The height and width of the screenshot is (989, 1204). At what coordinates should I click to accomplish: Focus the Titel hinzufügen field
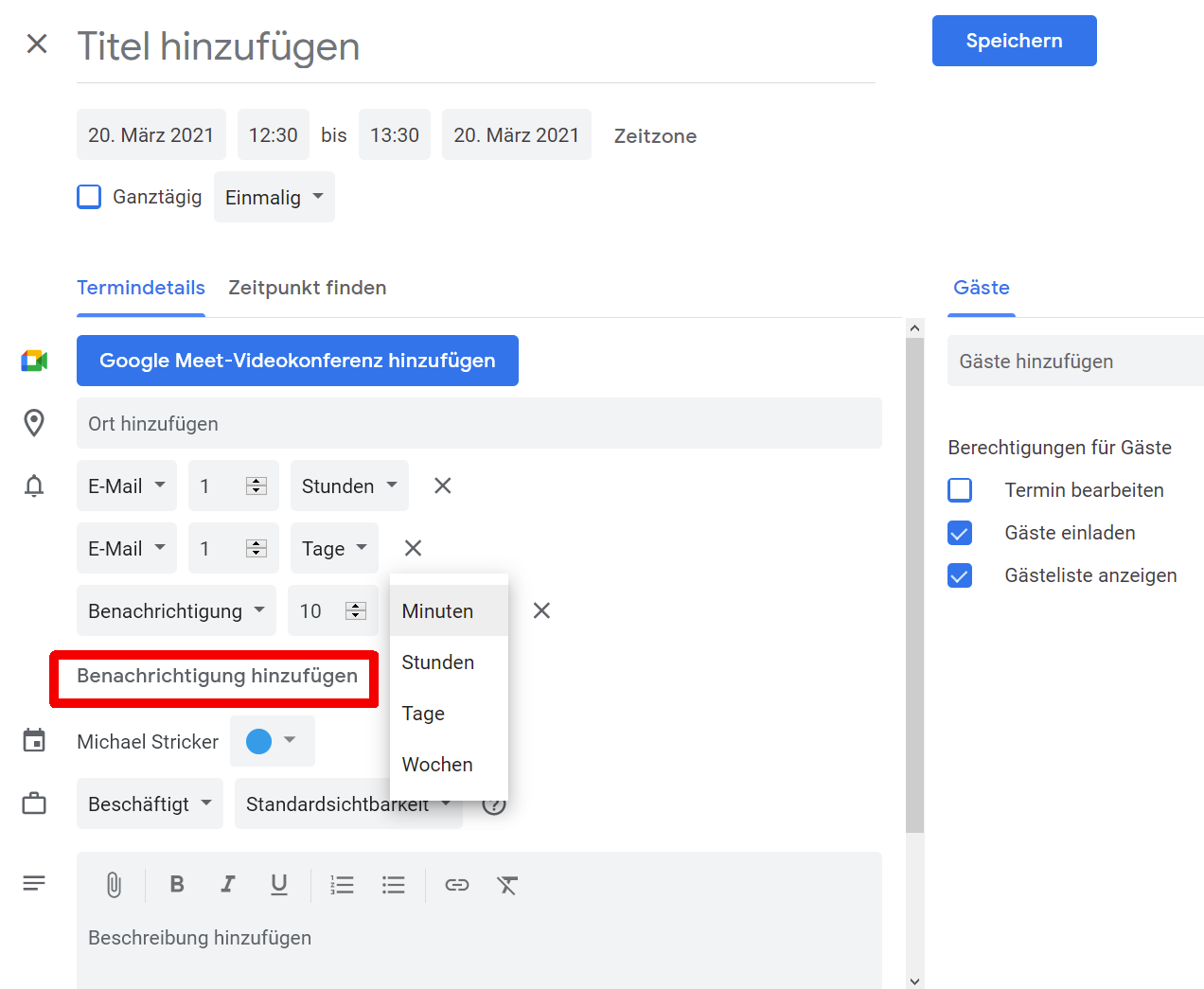tap(476, 46)
